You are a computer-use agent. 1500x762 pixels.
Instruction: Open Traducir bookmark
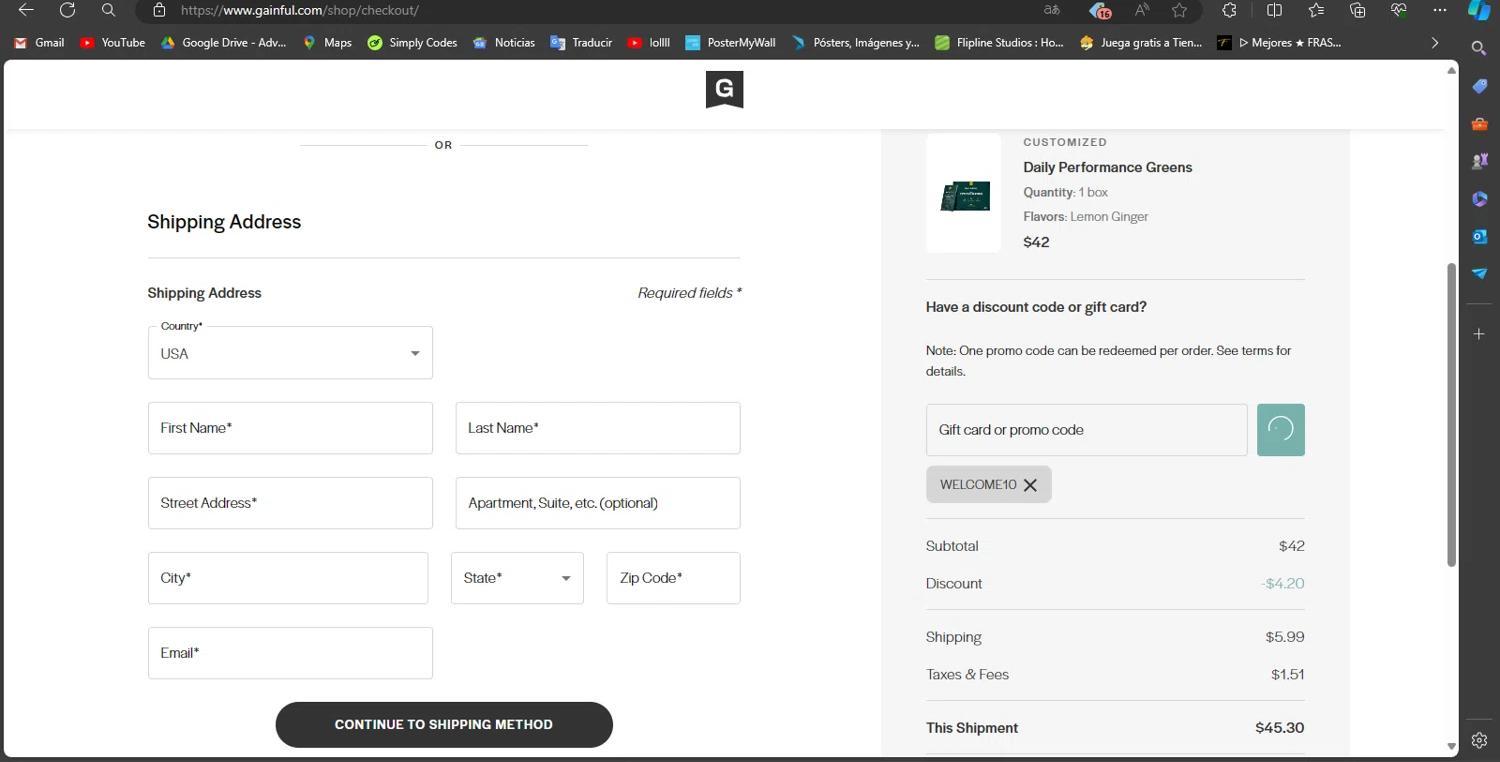pos(581,43)
